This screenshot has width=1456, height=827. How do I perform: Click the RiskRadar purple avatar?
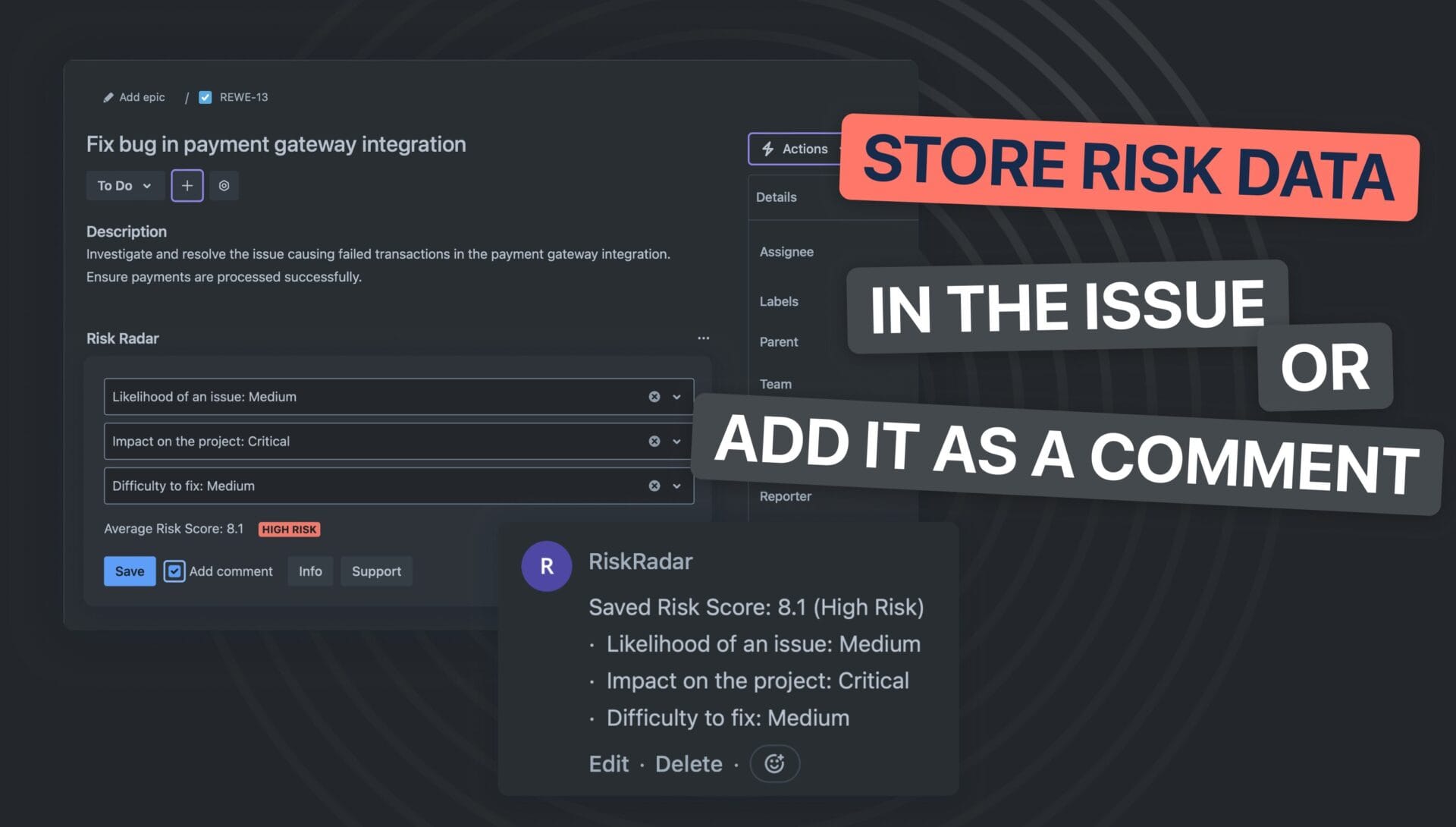tap(546, 566)
